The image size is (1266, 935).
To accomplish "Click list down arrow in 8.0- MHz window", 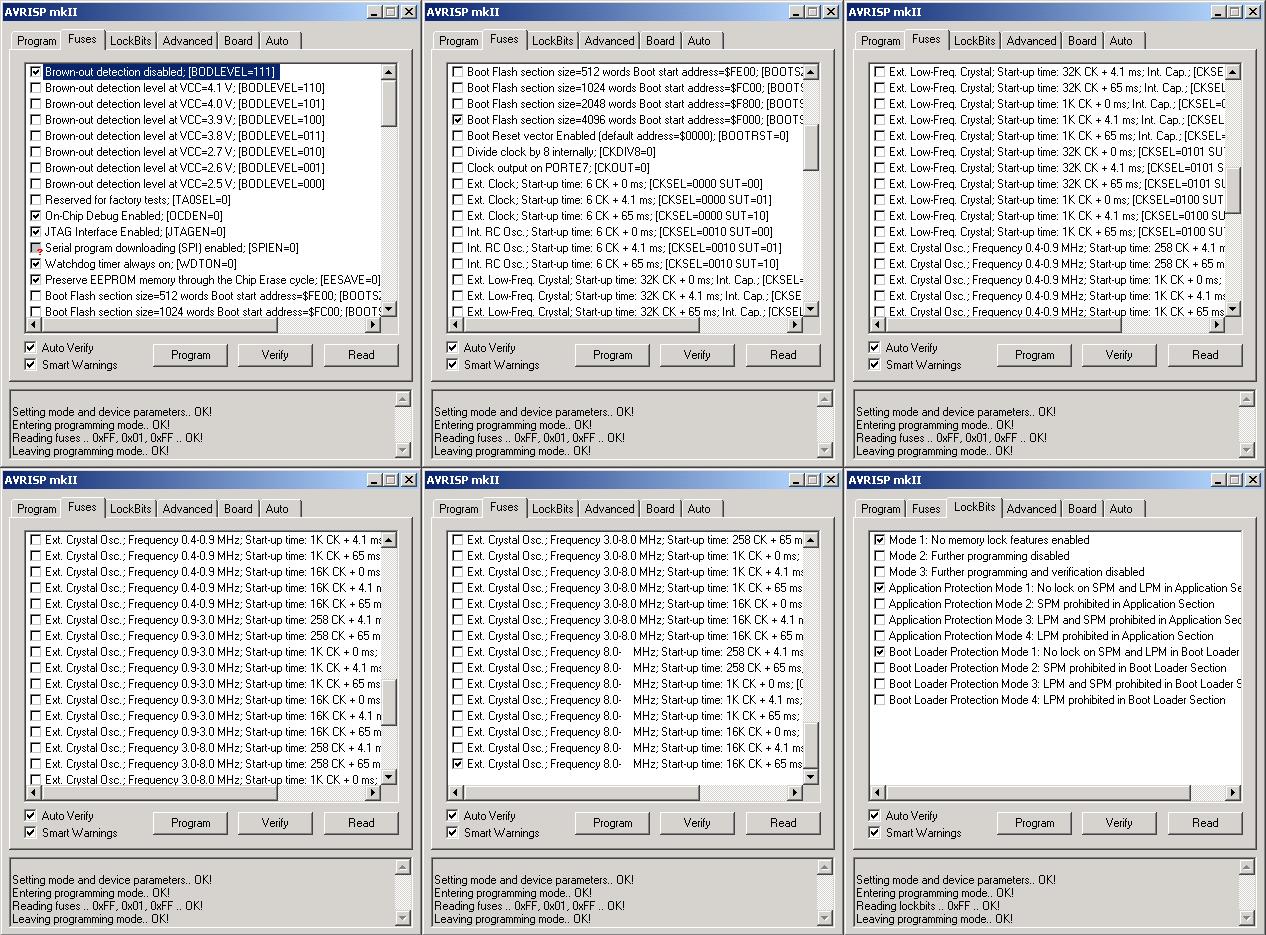I will pos(811,777).
